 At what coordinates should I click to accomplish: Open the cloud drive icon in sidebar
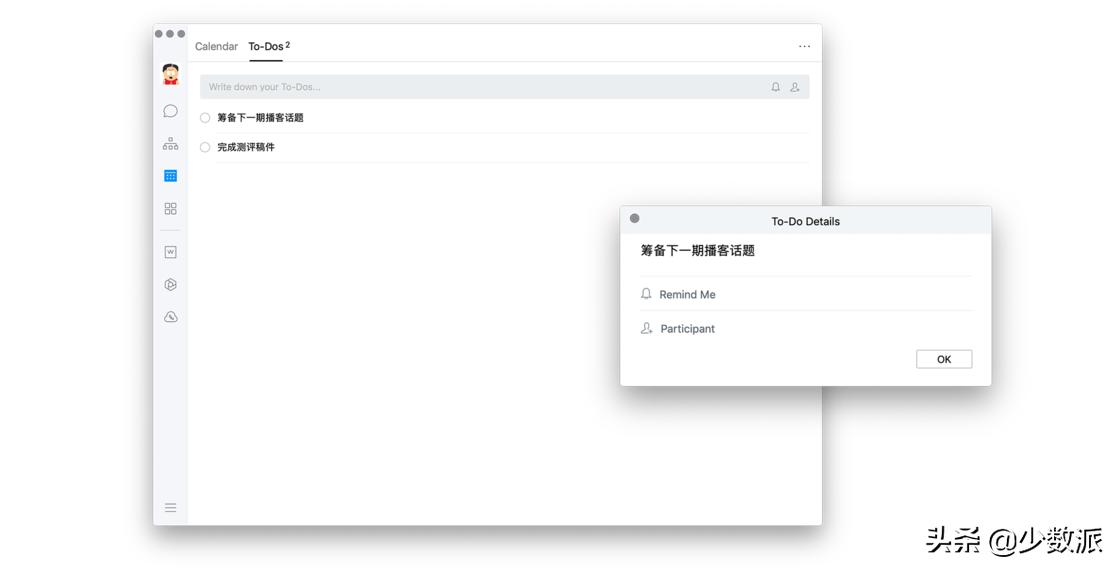pos(170,317)
